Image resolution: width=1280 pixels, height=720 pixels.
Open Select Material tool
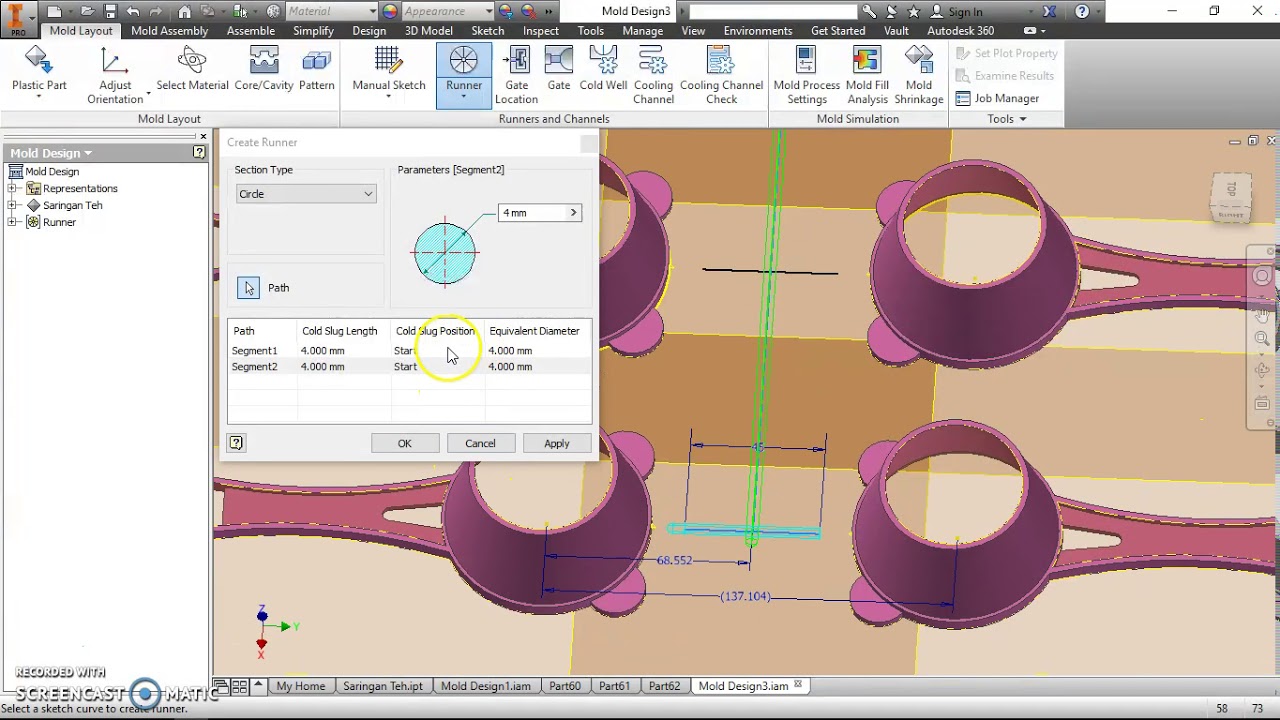point(192,70)
